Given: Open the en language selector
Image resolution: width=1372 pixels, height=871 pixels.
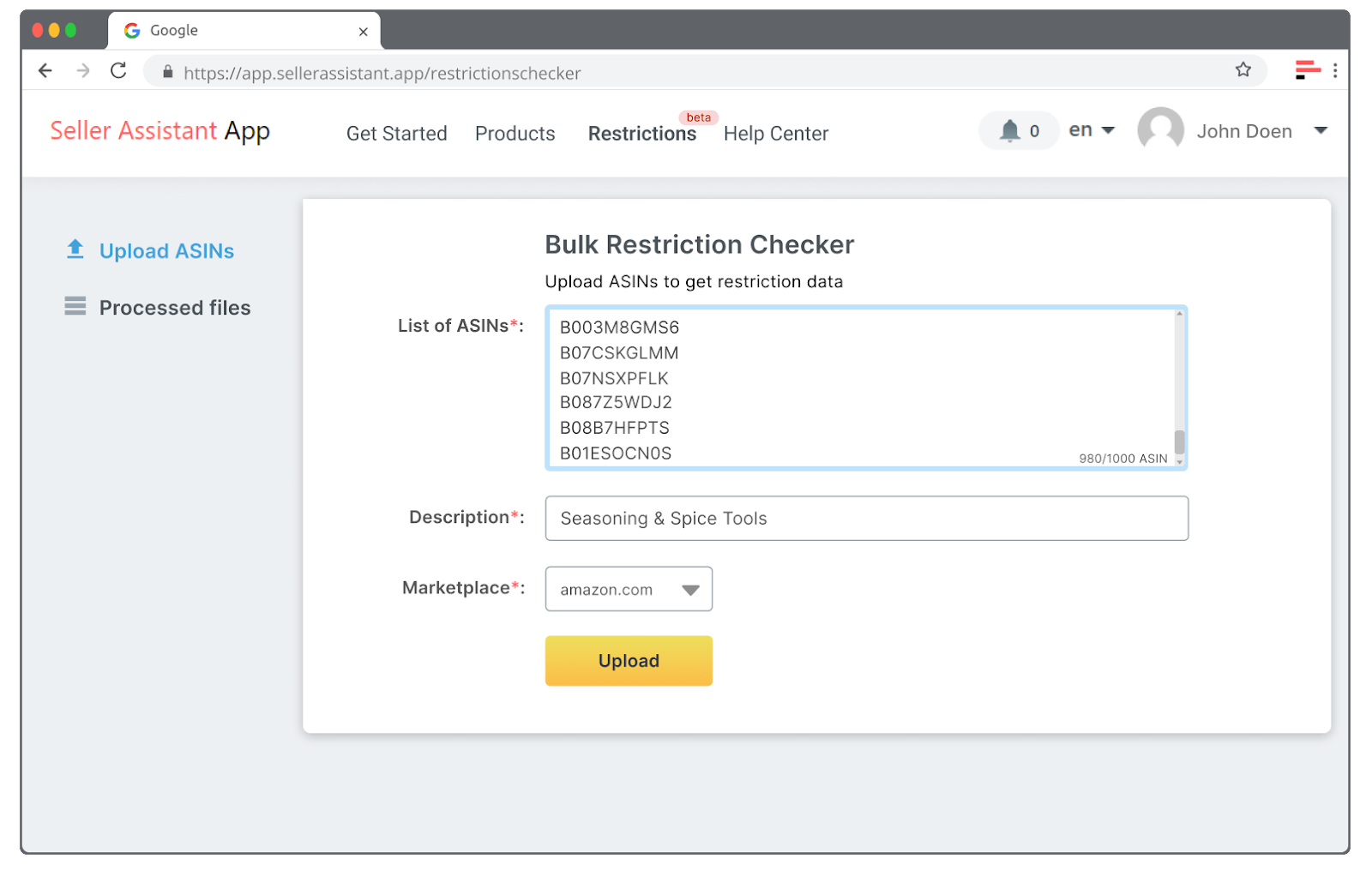Looking at the screenshot, I should (x=1091, y=130).
